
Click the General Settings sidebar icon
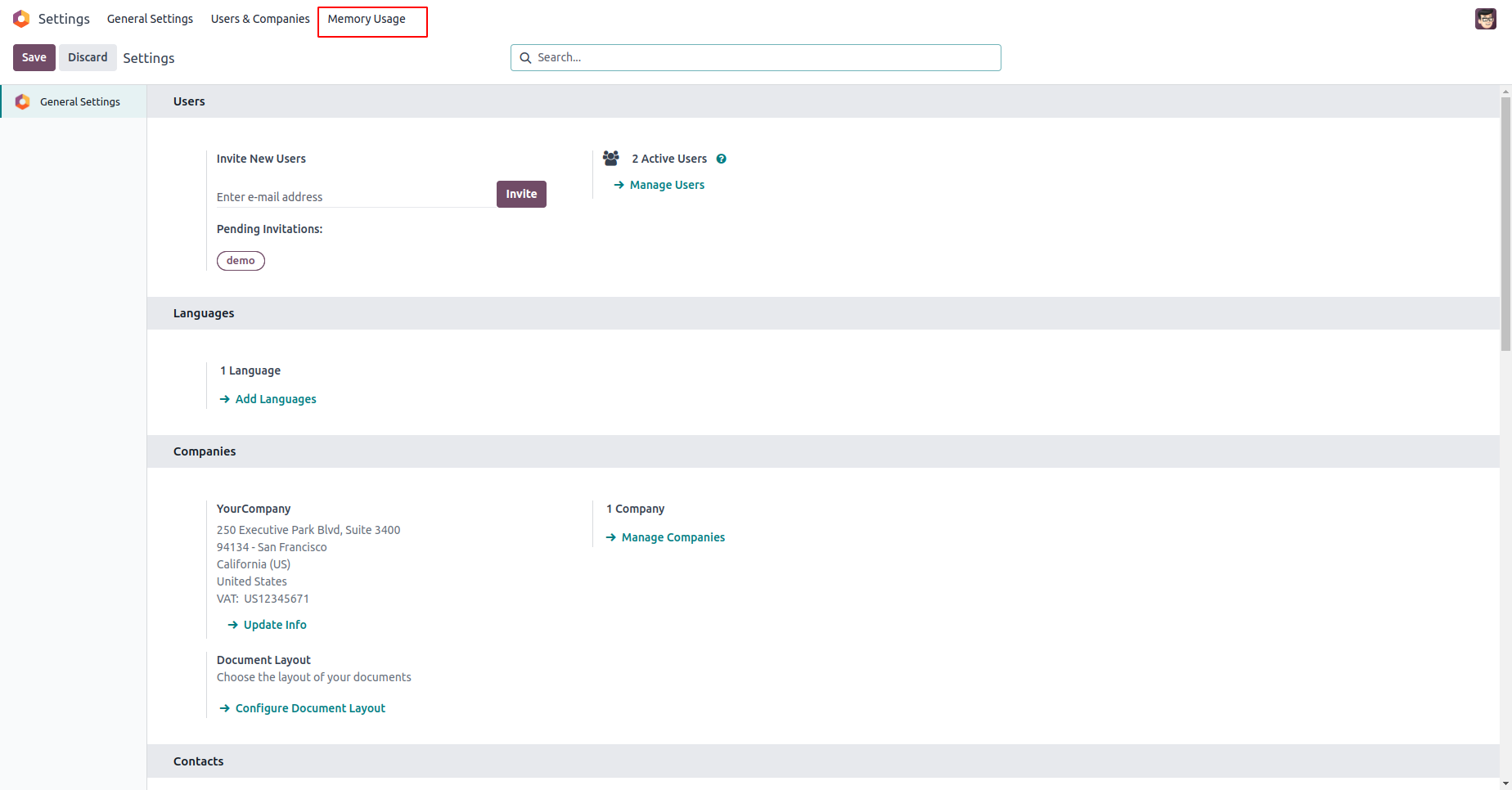(23, 101)
